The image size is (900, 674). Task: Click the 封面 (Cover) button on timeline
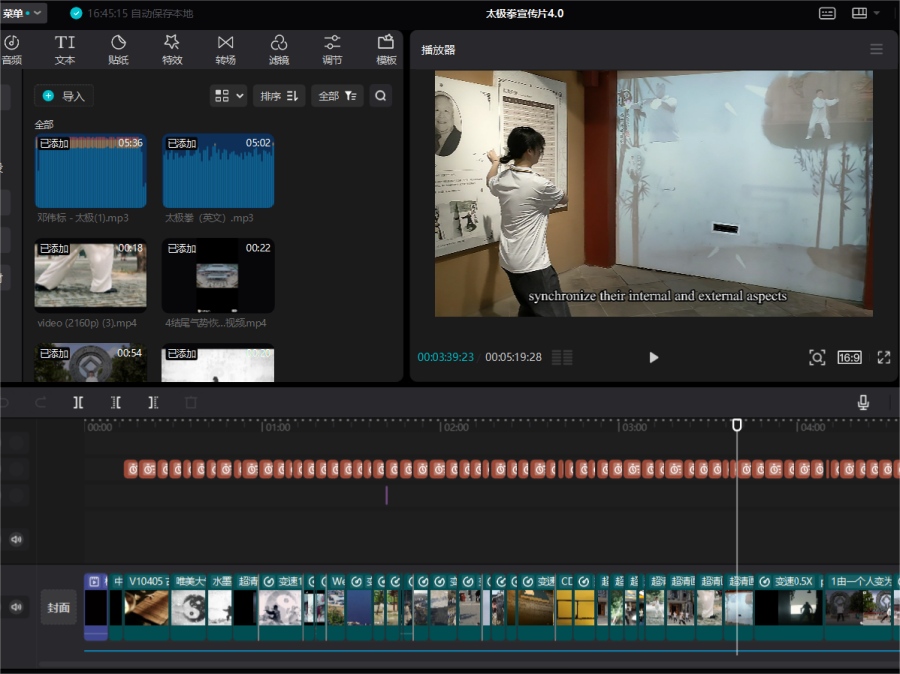click(59, 607)
